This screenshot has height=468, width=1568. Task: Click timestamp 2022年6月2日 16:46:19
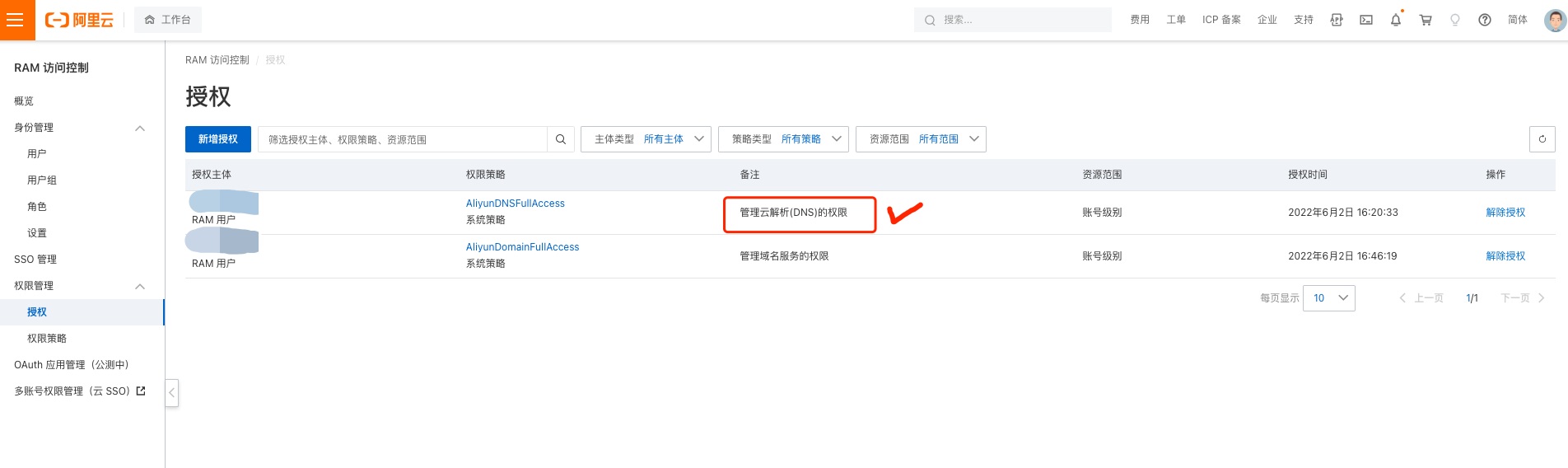tap(1343, 256)
